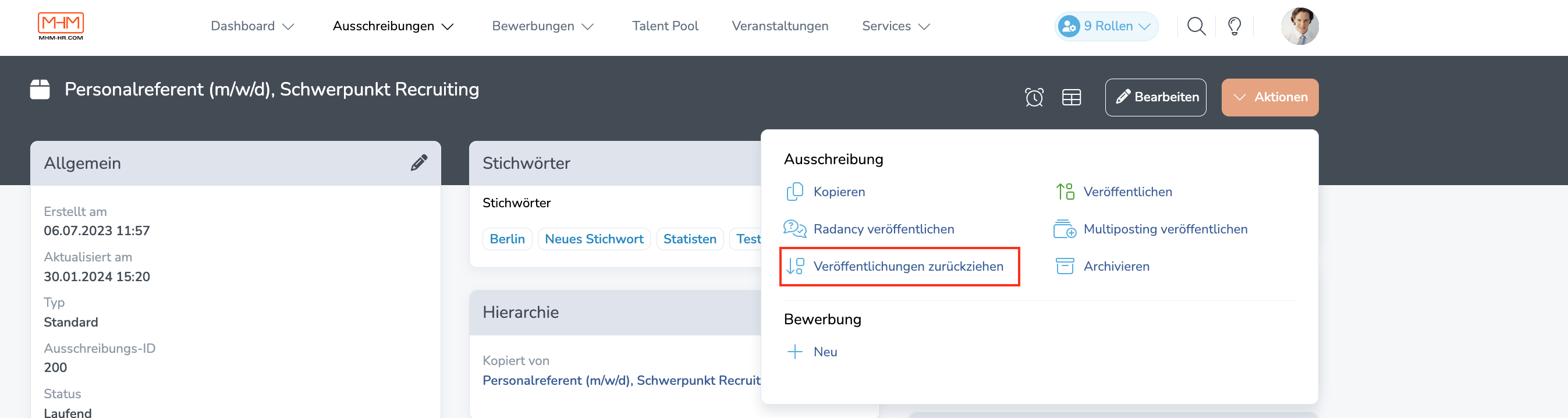Click the Radancy chat bubbles icon
Screen dimensions: 1568x418
(x=794, y=229)
